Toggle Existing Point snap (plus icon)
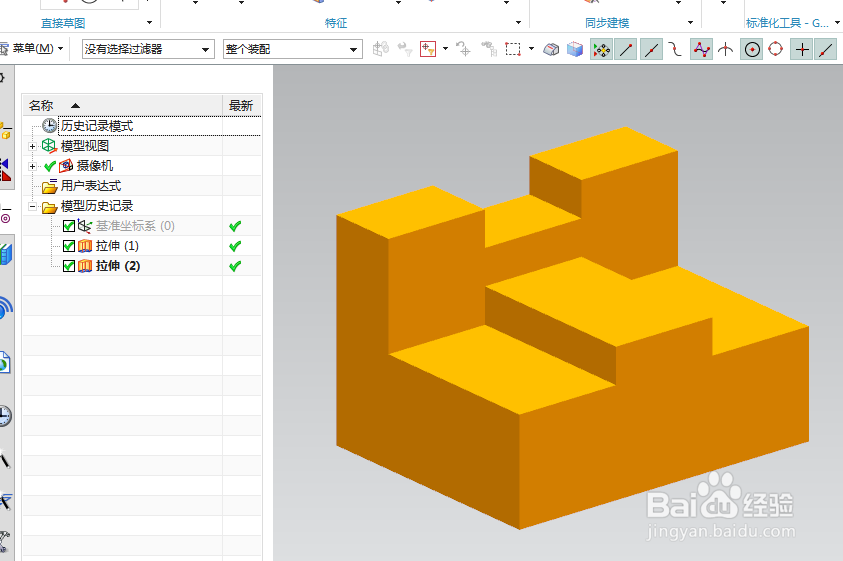The height and width of the screenshot is (561, 843). pyautogui.click(x=802, y=49)
